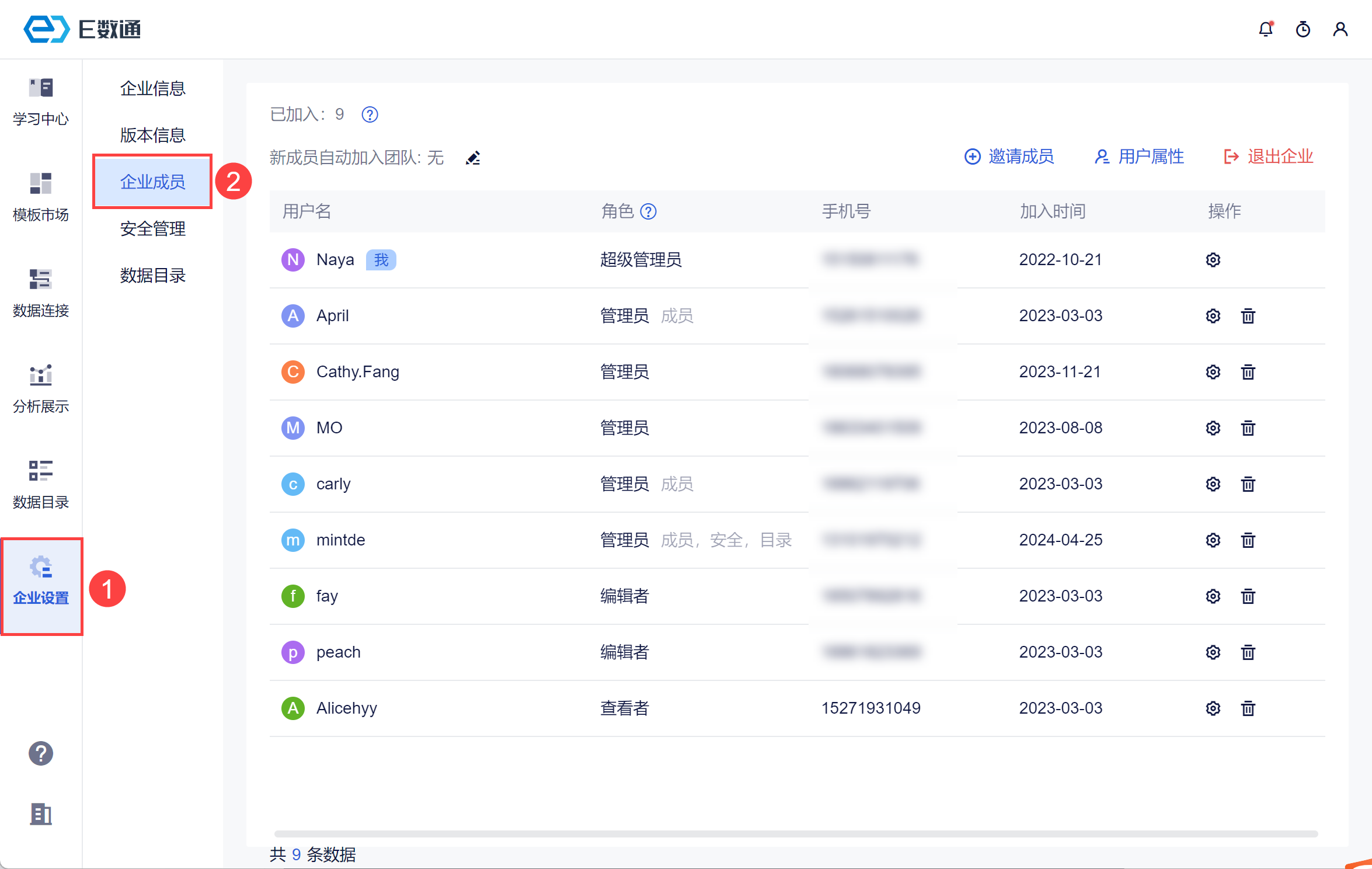Delete member Alicehyy with trash icon
The height and width of the screenshot is (869, 1372).
coord(1248,708)
